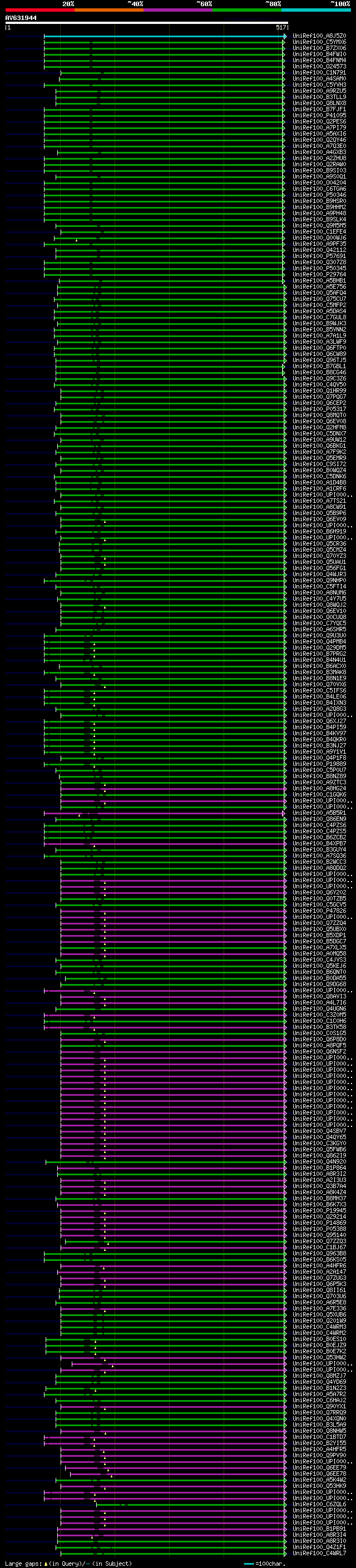
Task: Click hit label UniRef100_C5GCV5
Action: point(319,904)
